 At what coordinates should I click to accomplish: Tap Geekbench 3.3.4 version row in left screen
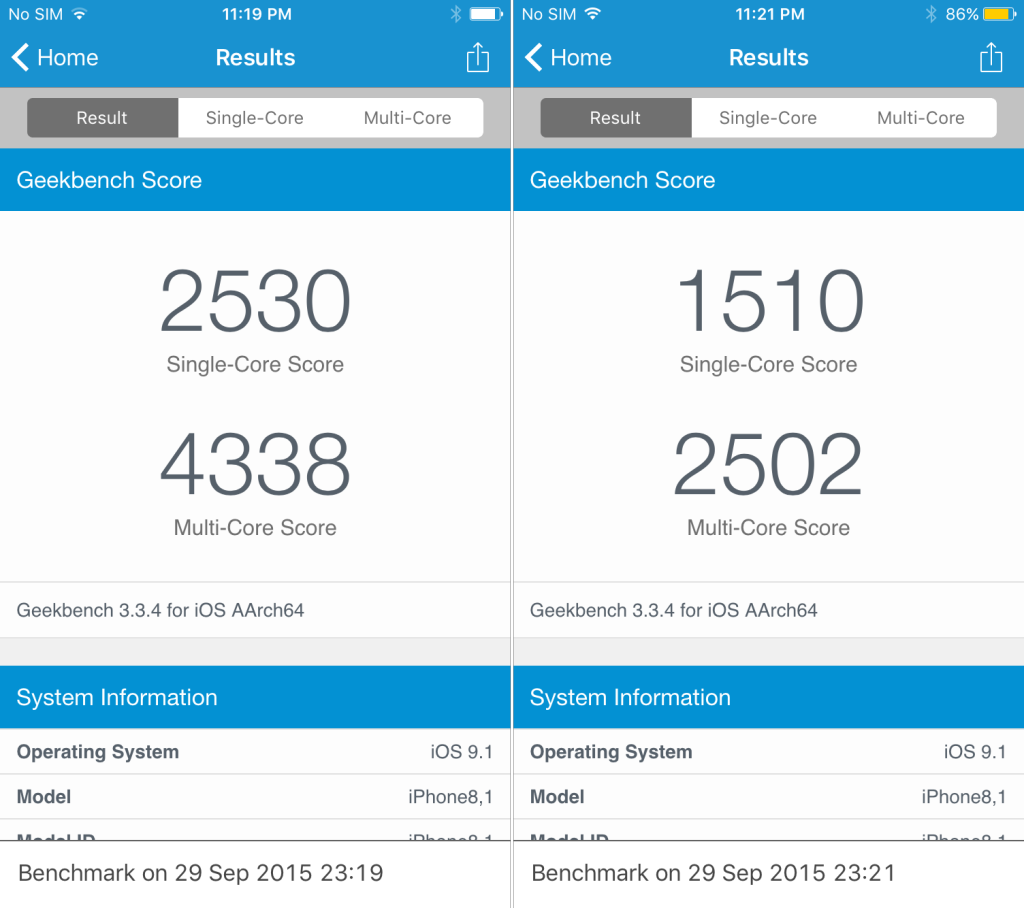255,610
